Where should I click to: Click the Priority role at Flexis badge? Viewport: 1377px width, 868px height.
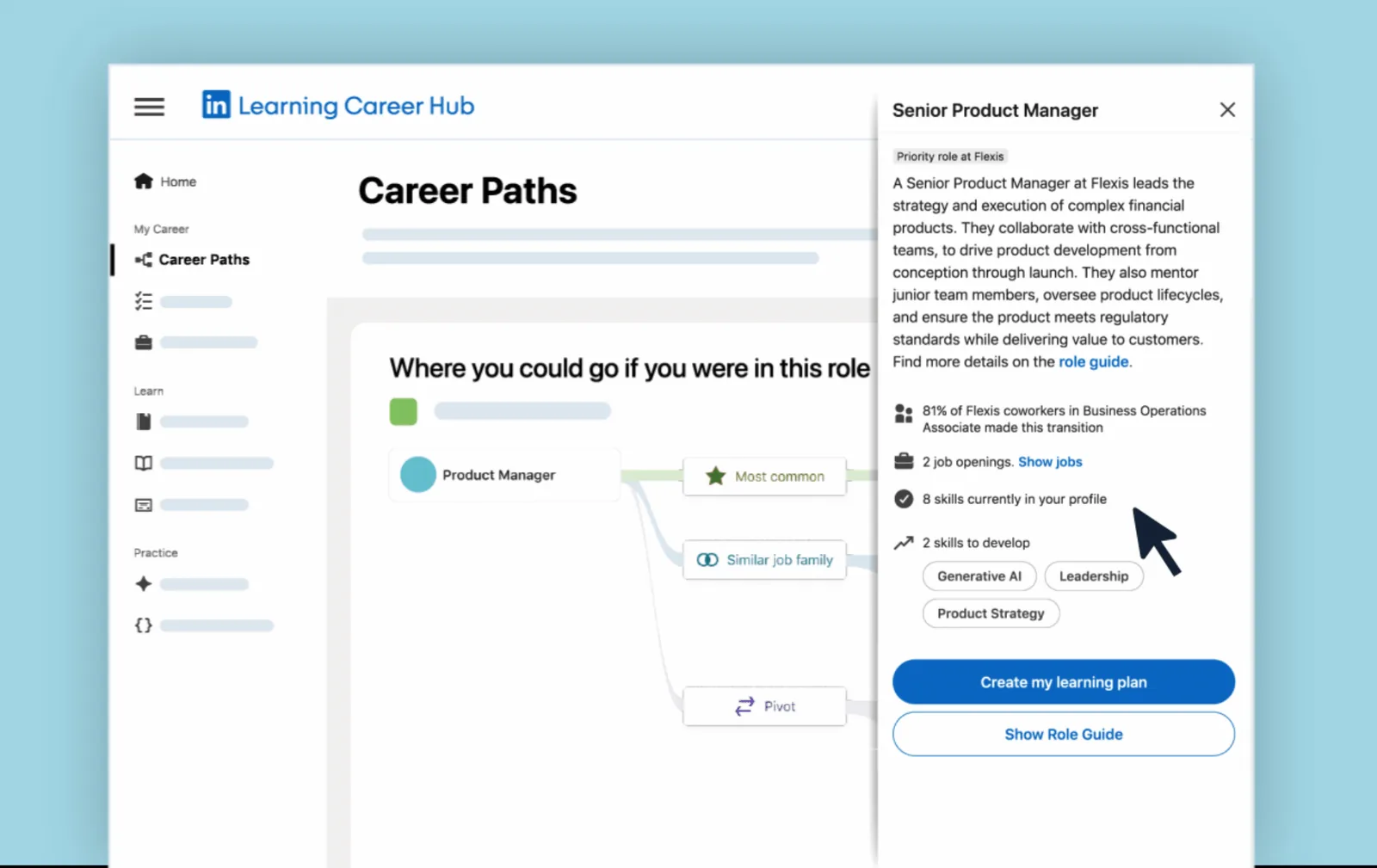950,157
